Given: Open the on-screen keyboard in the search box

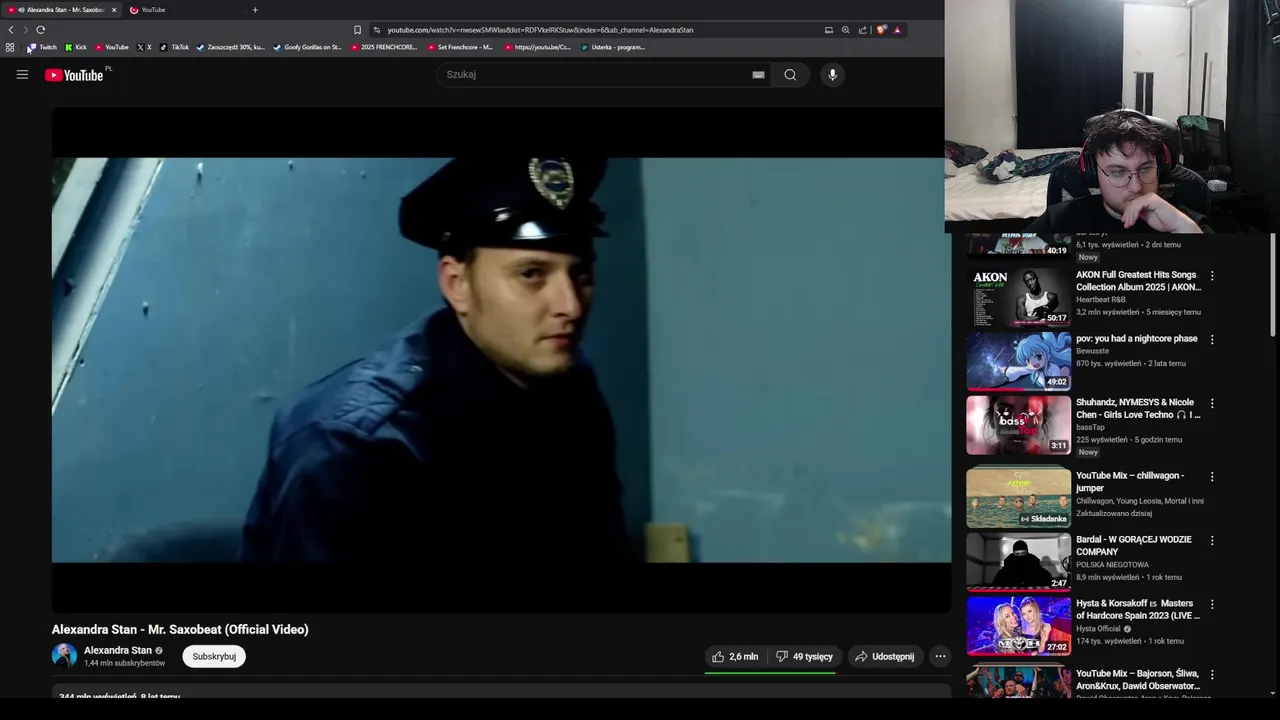Looking at the screenshot, I should [758, 74].
